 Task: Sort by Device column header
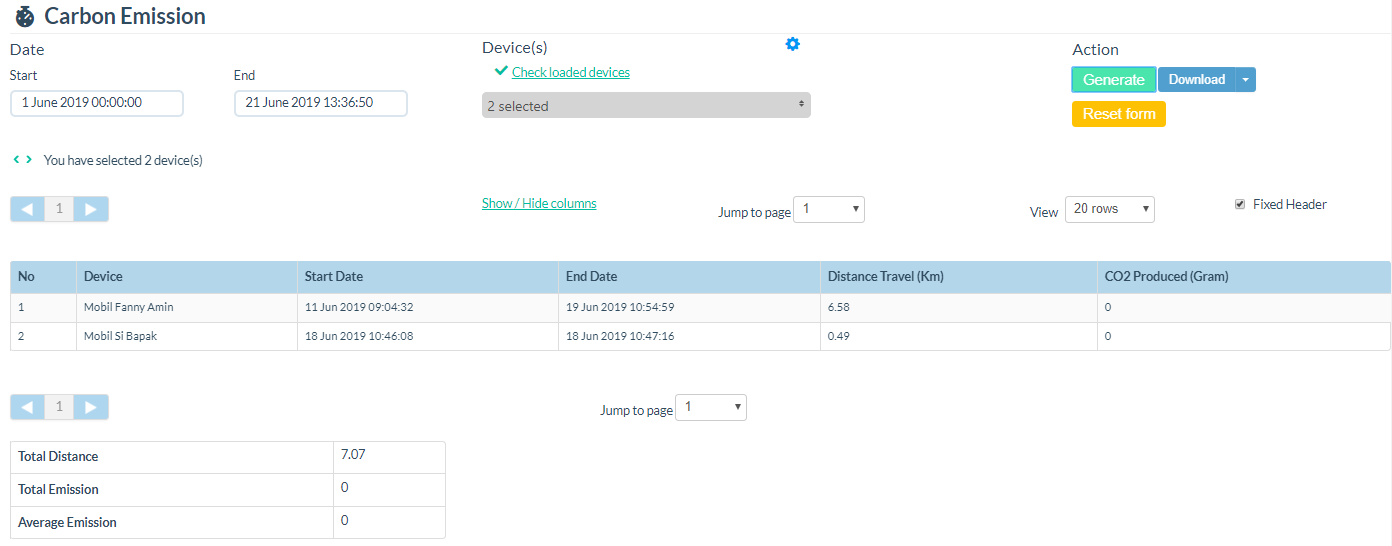coord(103,276)
